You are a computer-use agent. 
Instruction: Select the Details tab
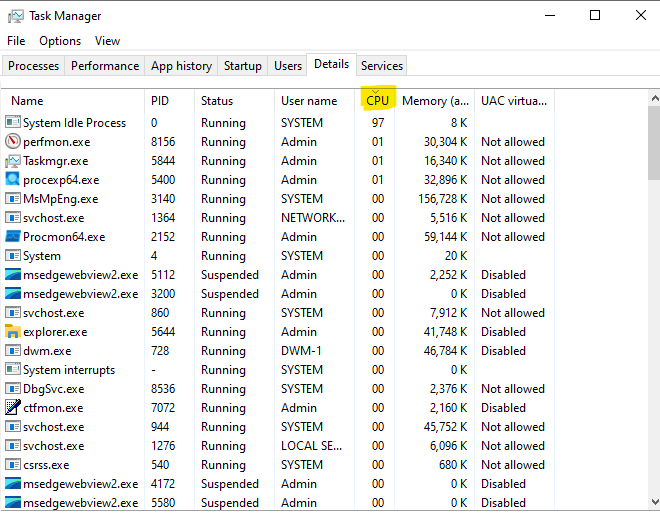(x=332, y=64)
